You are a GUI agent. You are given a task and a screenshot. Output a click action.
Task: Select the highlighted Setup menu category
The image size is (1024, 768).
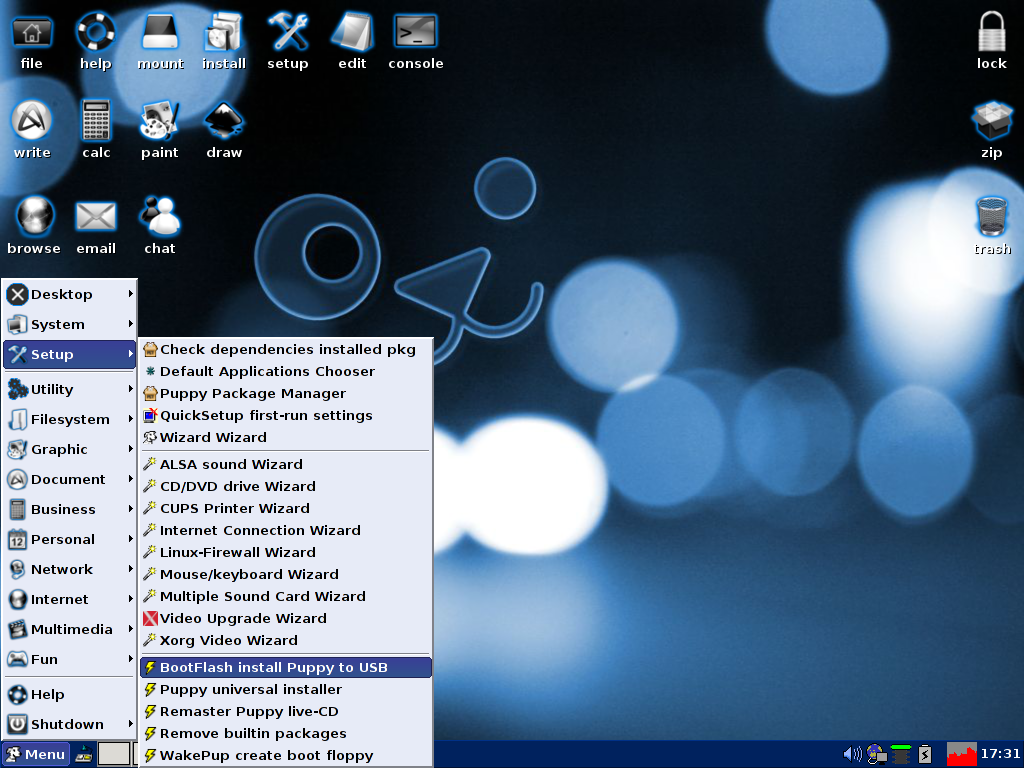click(70, 355)
